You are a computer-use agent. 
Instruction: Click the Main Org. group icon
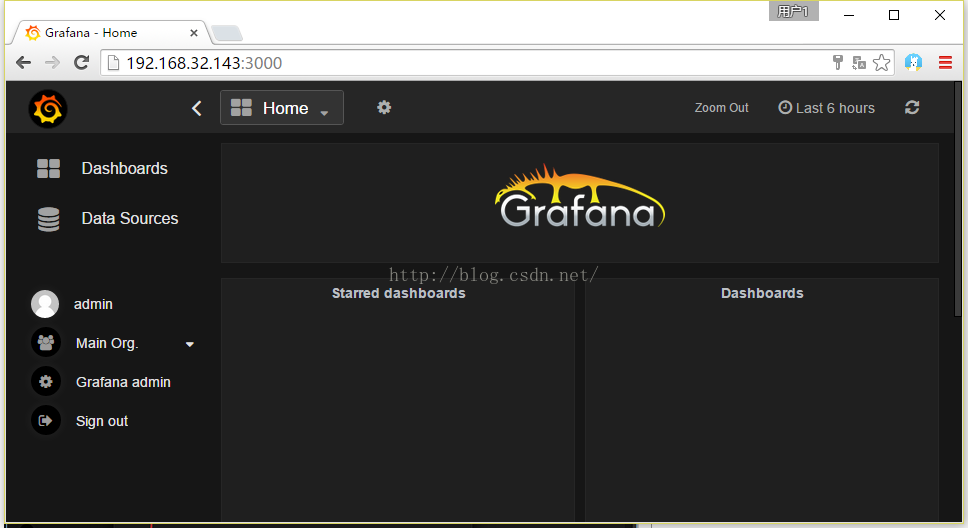click(46, 343)
